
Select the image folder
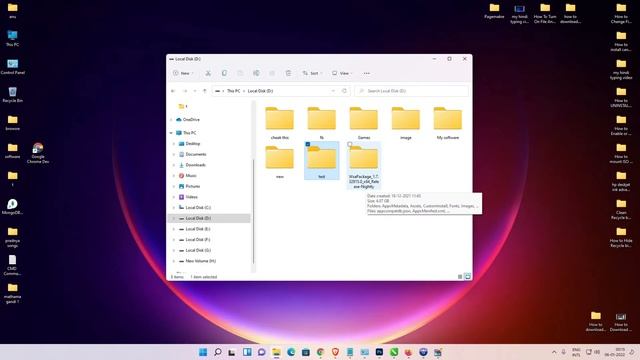click(406, 123)
